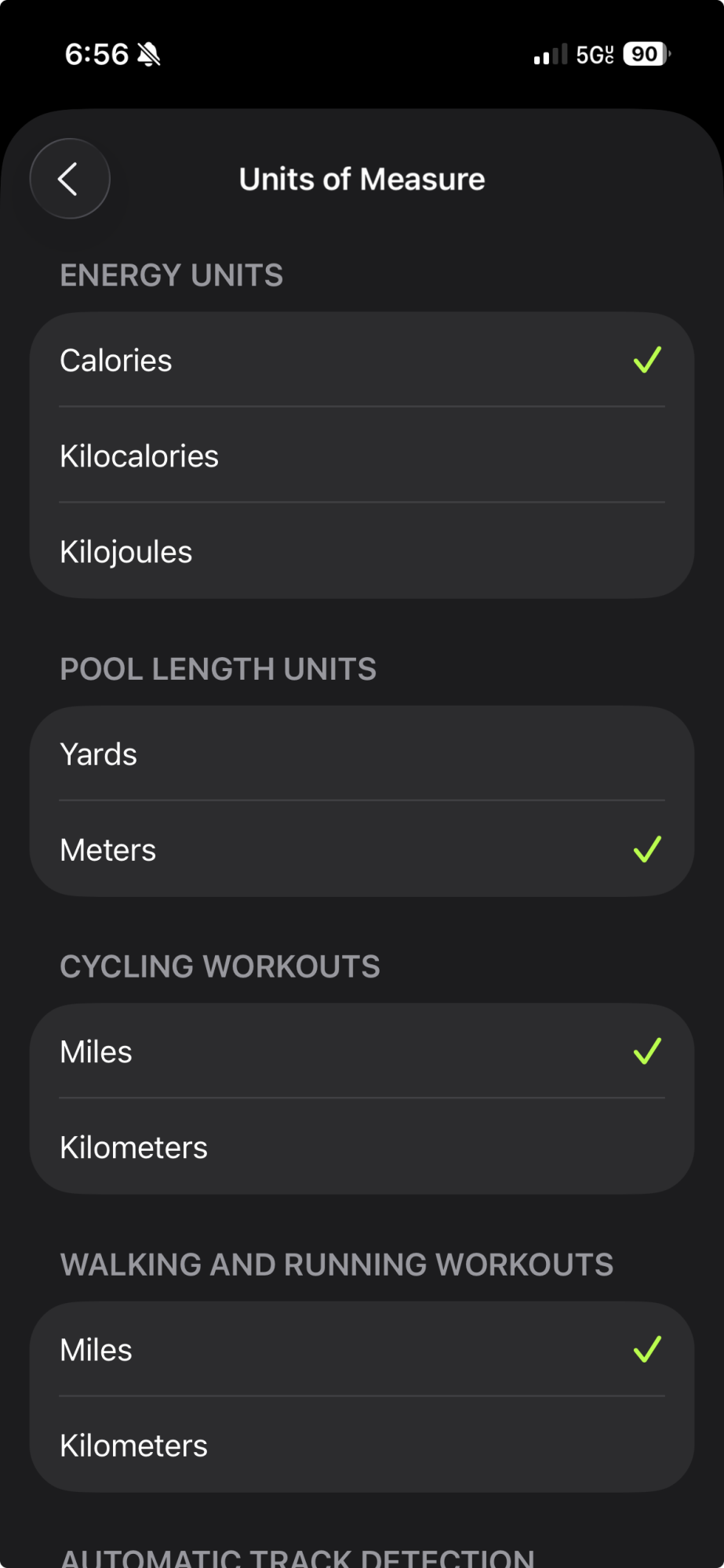Tap the silent mode bell icon
Screen dimensions: 724x1568
tap(148, 54)
